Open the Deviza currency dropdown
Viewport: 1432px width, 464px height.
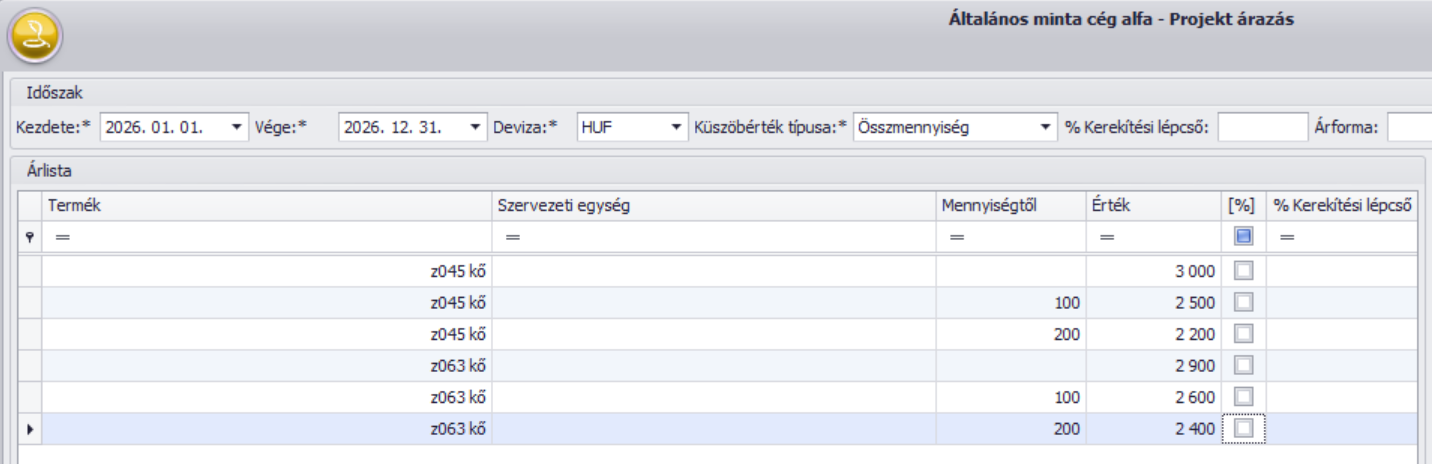click(x=677, y=128)
